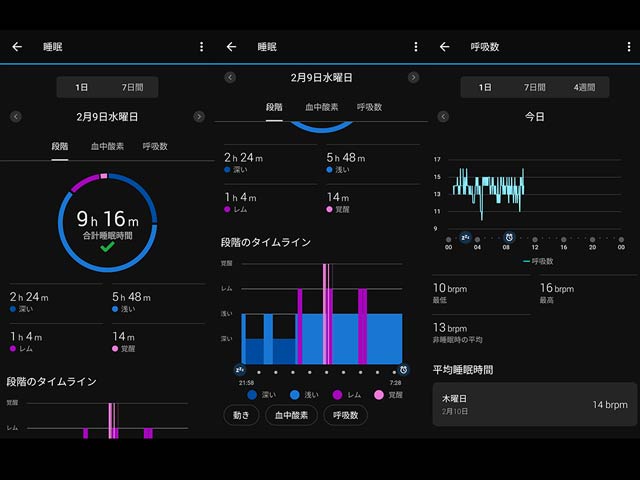Tap 今日 date label on 呼吸数 screen

535,117
